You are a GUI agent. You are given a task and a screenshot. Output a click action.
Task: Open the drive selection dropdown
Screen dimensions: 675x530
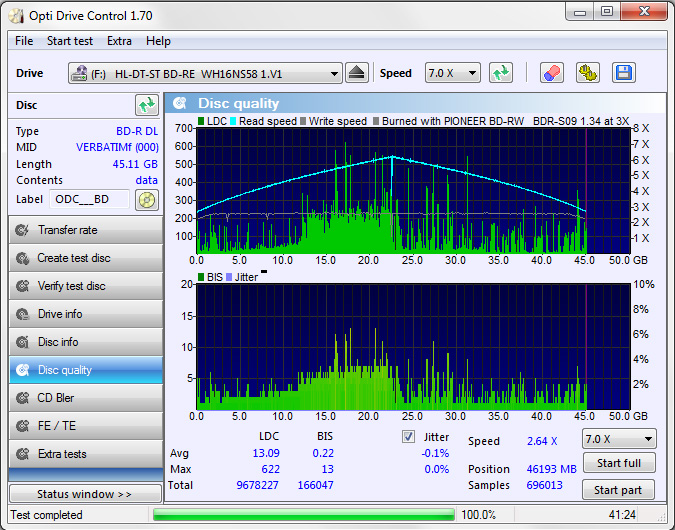coord(205,74)
